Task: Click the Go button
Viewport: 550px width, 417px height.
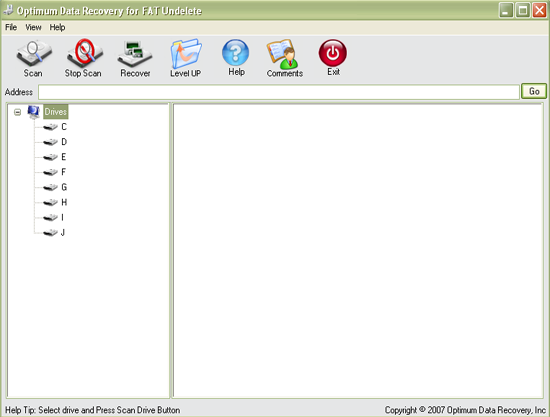Action: tap(534, 91)
